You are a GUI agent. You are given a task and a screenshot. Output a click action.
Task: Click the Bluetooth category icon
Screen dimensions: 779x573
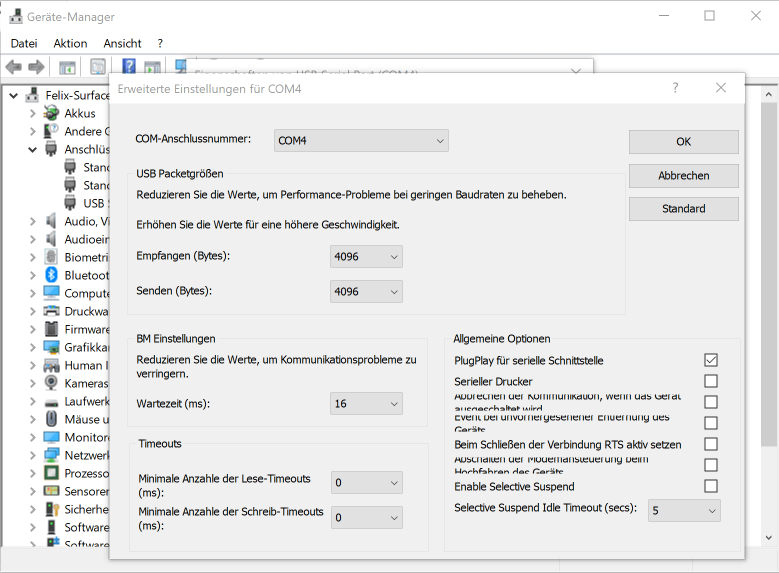coord(51,275)
